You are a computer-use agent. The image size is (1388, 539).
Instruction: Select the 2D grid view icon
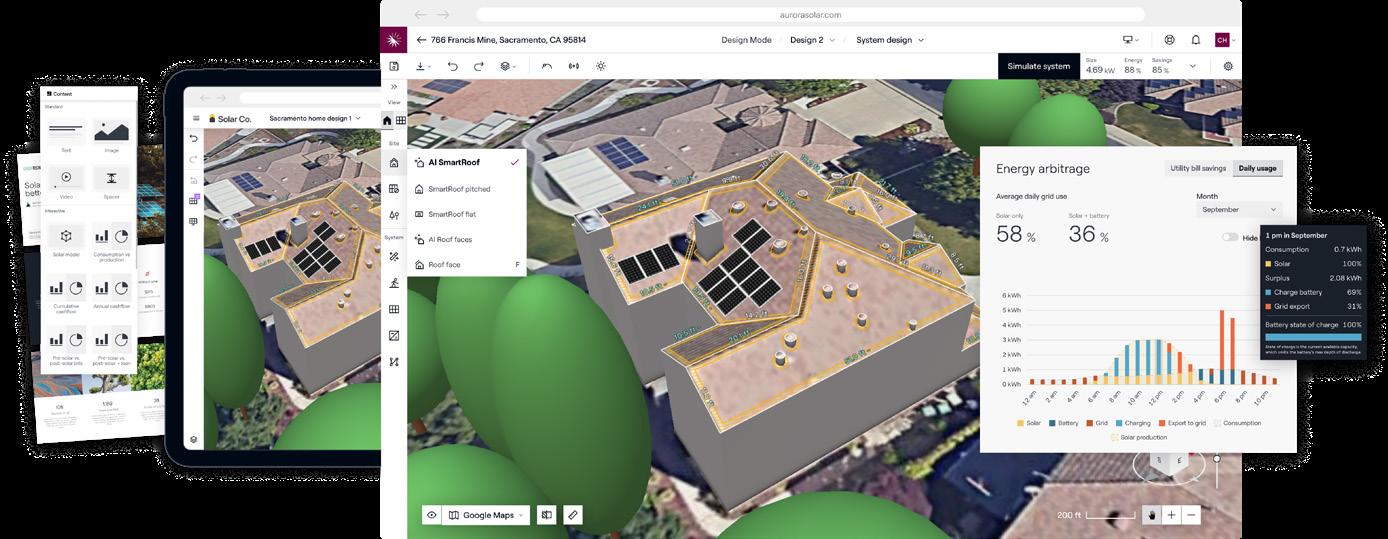tap(401, 120)
